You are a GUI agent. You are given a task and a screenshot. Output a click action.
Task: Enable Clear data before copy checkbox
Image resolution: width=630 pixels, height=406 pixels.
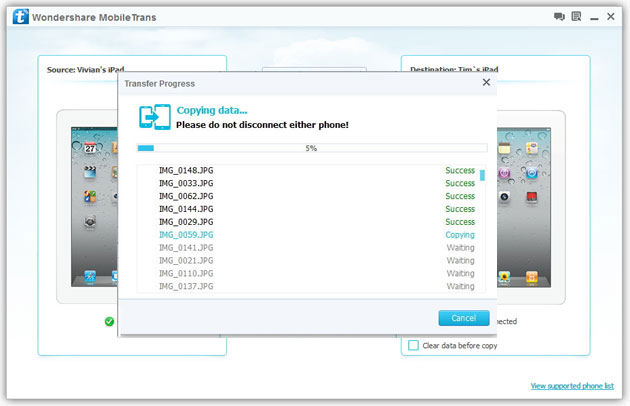coord(413,345)
